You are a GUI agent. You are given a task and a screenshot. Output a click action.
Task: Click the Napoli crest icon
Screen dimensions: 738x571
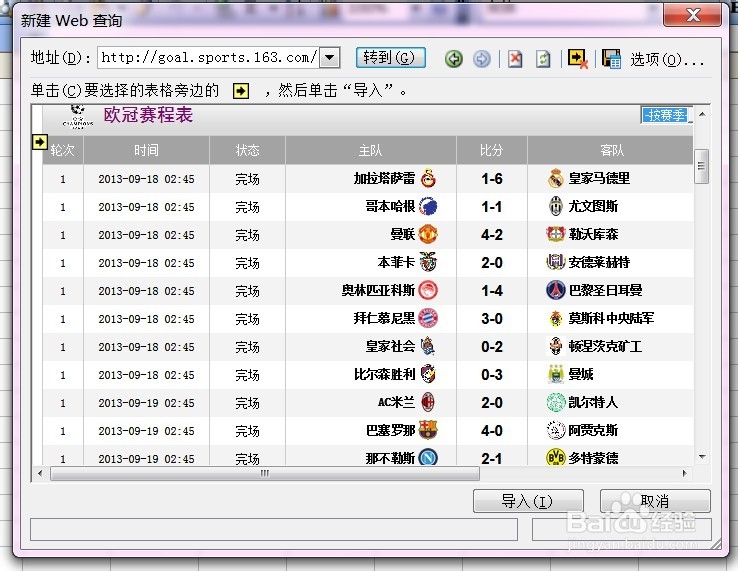click(428, 457)
